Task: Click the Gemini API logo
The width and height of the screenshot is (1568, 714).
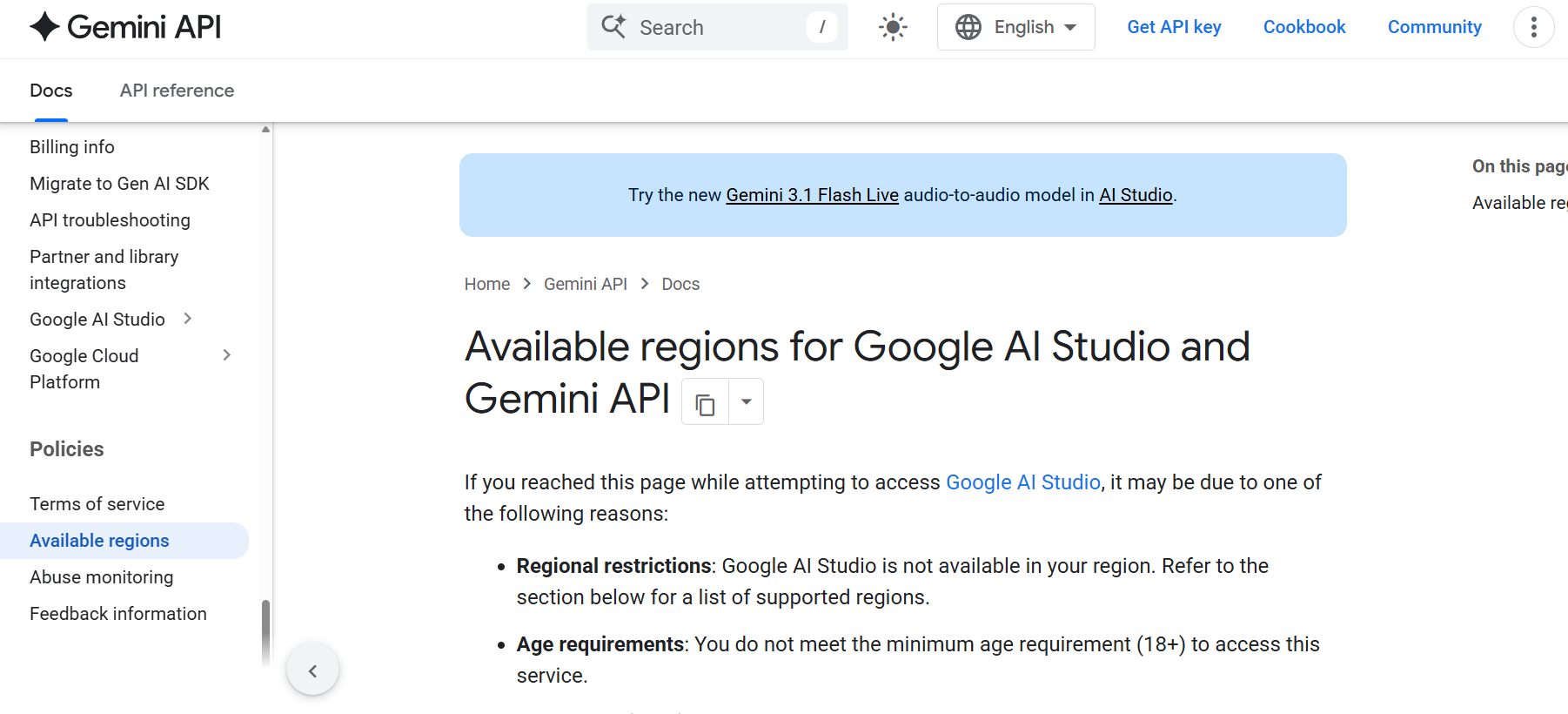Action: (x=125, y=27)
